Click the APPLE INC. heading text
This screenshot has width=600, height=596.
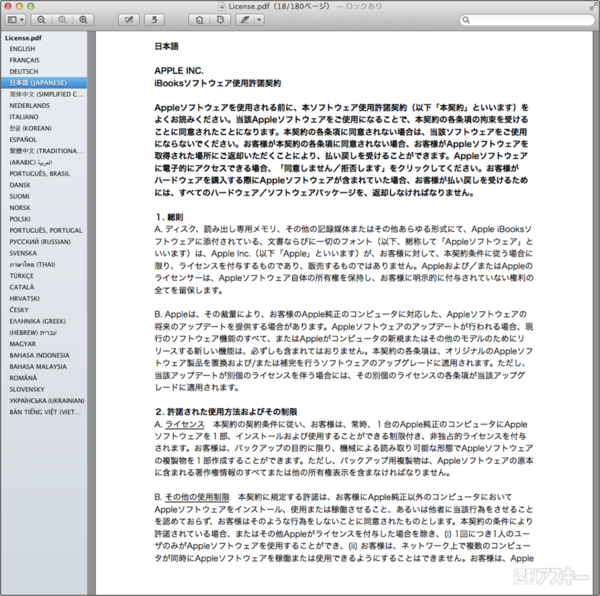pyautogui.click(x=179, y=71)
